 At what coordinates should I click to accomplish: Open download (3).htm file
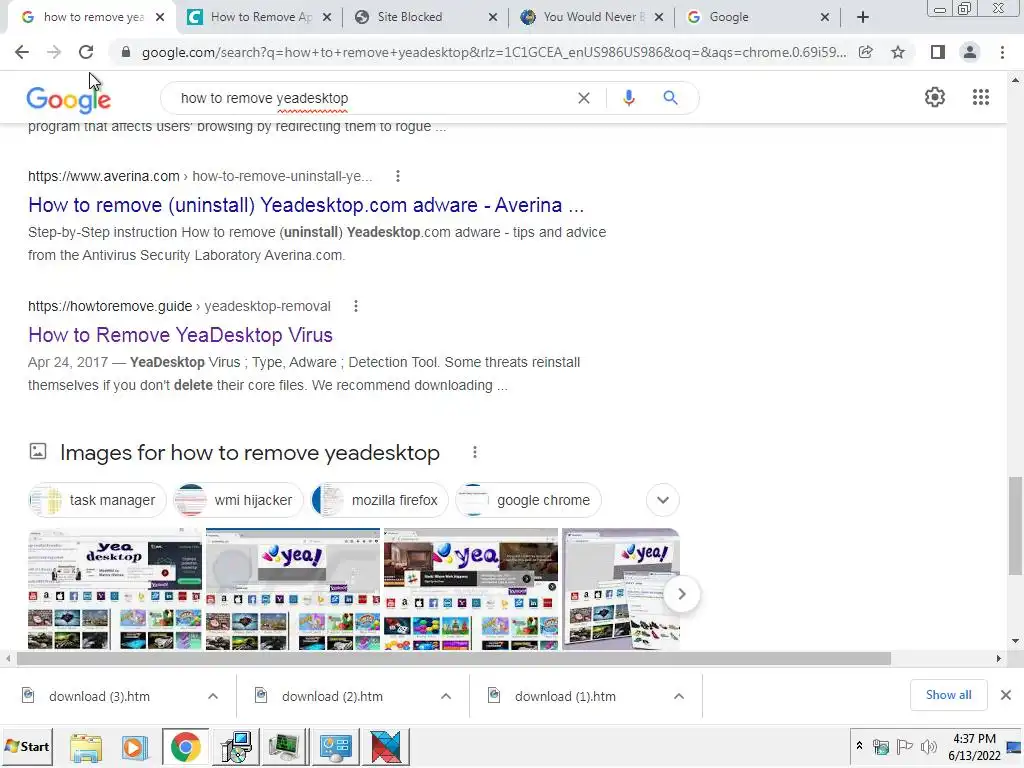(99, 696)
